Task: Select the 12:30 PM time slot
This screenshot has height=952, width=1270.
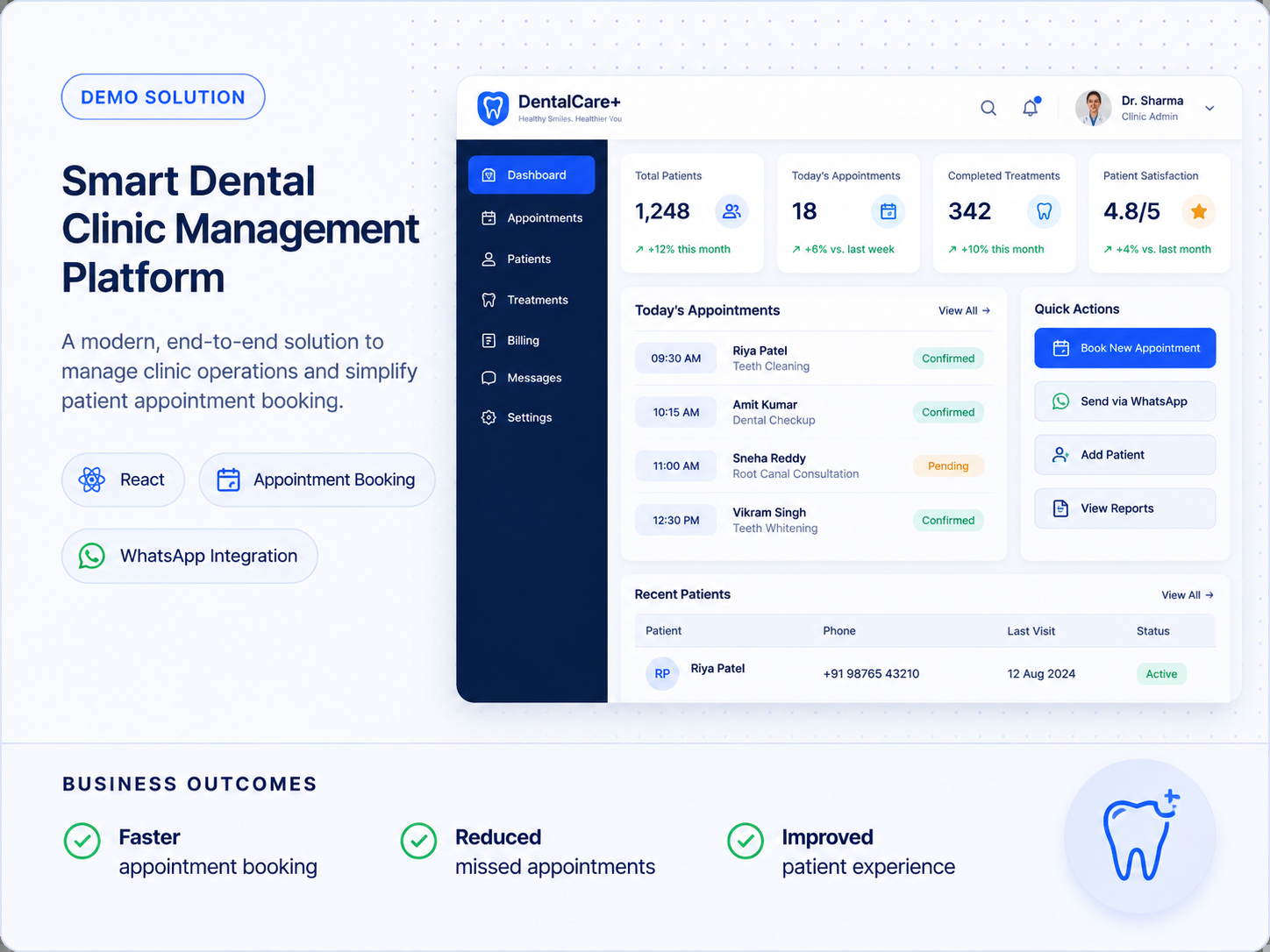Action: [675, 520]
